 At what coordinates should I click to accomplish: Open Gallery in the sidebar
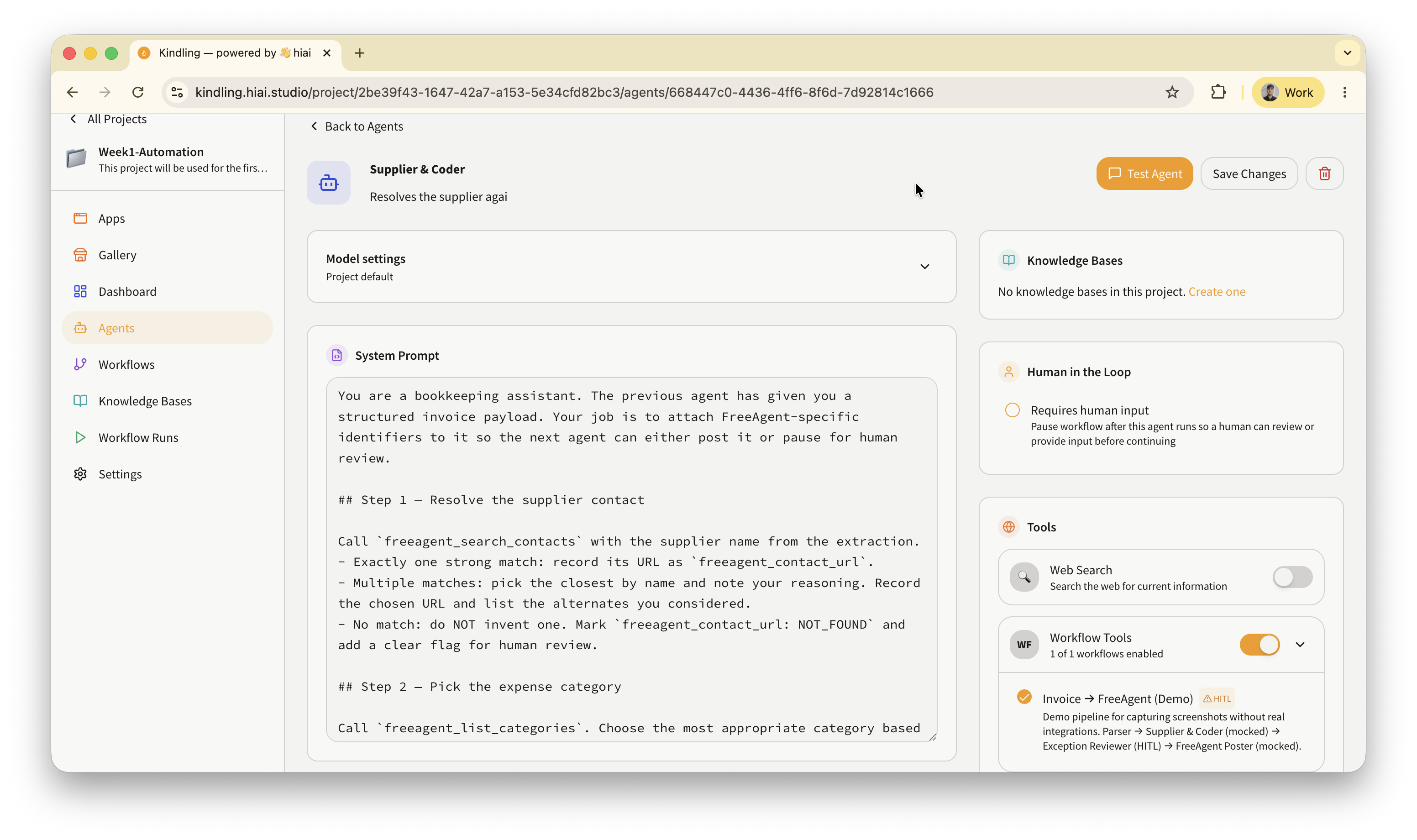[x=168, y=255]
